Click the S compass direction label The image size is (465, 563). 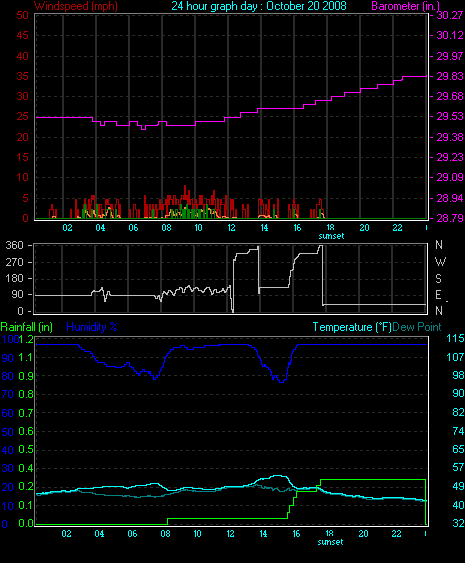click(438, 279)
